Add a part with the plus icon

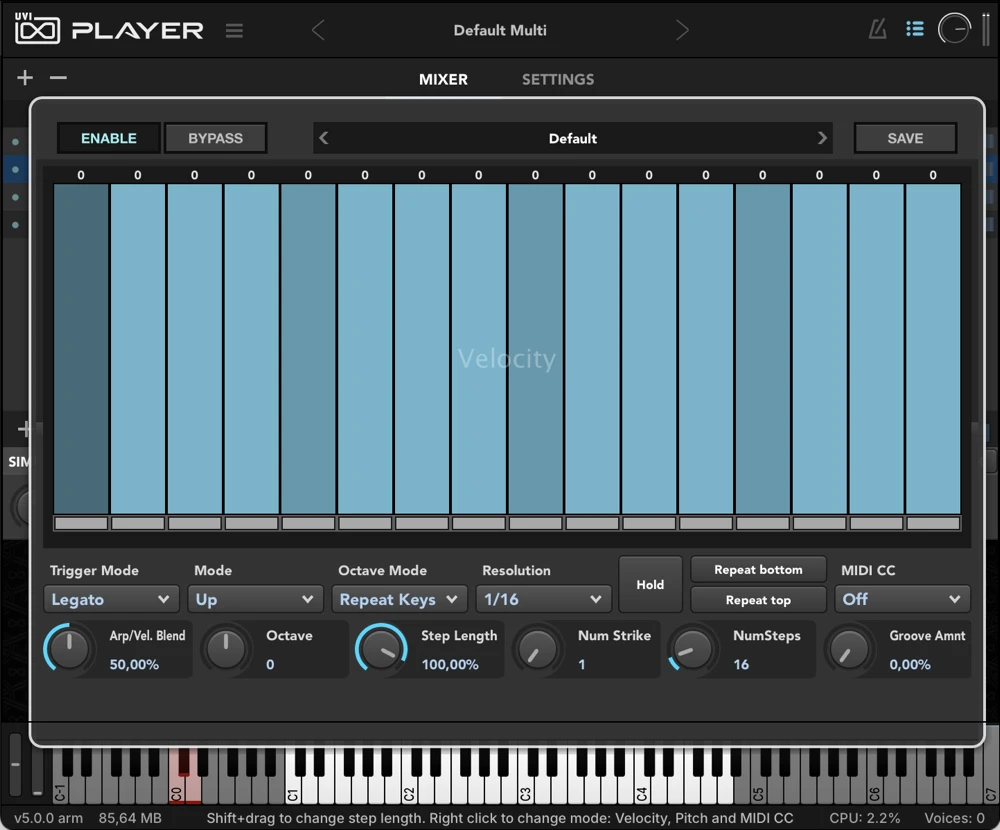tap(25, 77)
